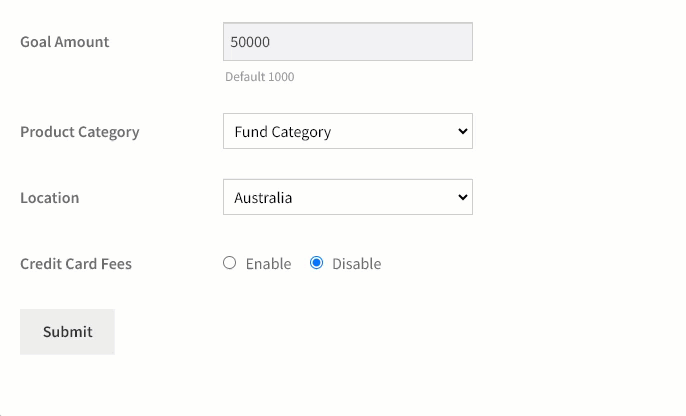The image size is (686, 416).
Task: Click the Fund Category selected value
Action: (x=283, y=132)
